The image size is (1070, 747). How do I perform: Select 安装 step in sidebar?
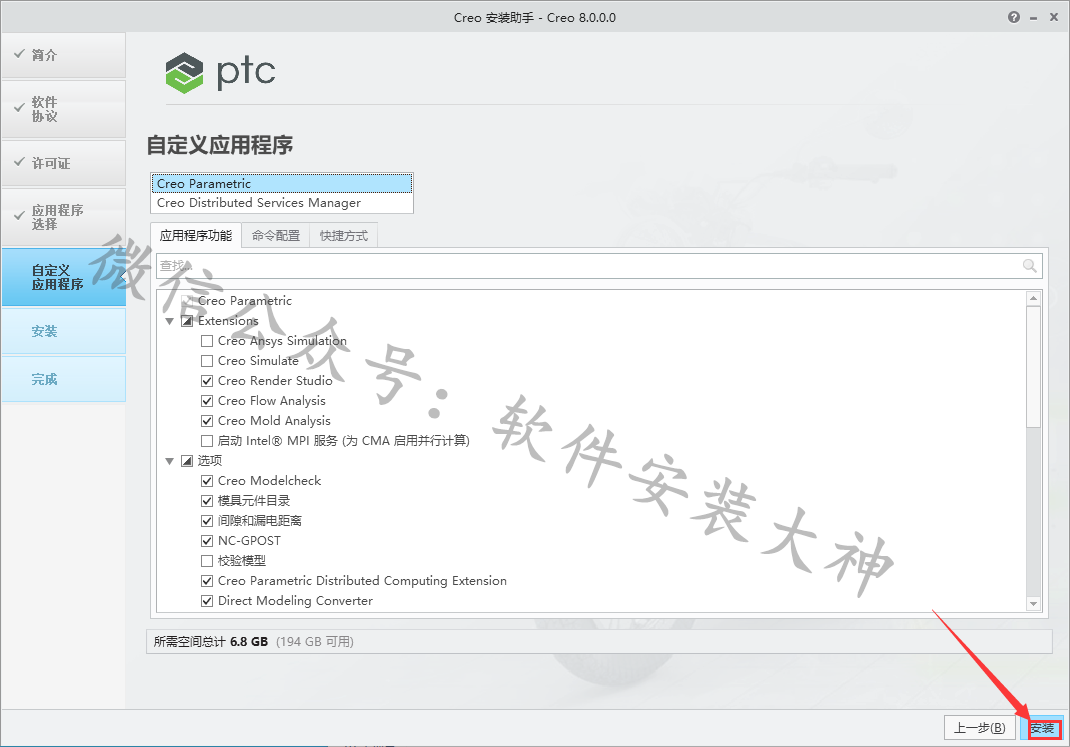[63, 331]
